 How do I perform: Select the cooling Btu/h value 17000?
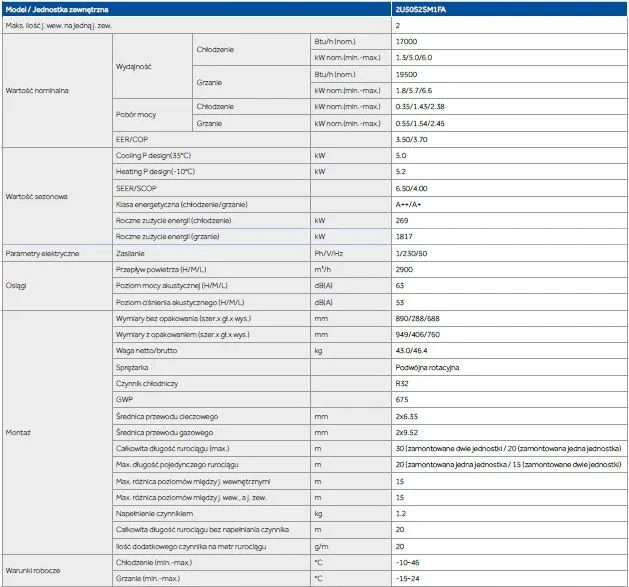click(x=406, y=42)
